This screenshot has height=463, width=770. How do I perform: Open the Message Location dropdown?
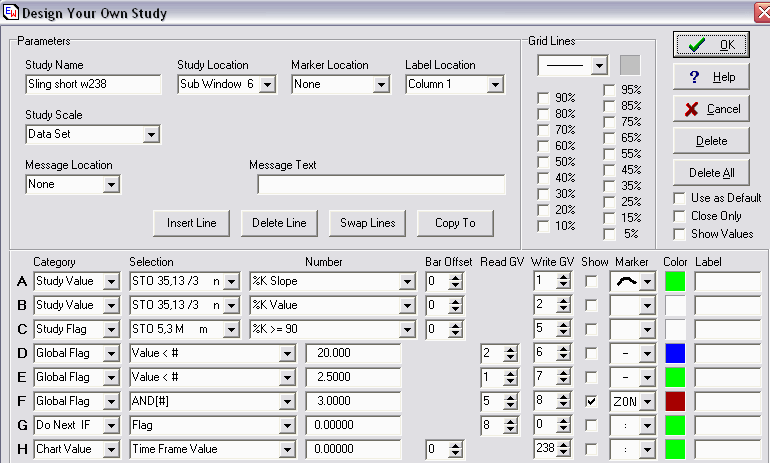(x=111, y=185)
